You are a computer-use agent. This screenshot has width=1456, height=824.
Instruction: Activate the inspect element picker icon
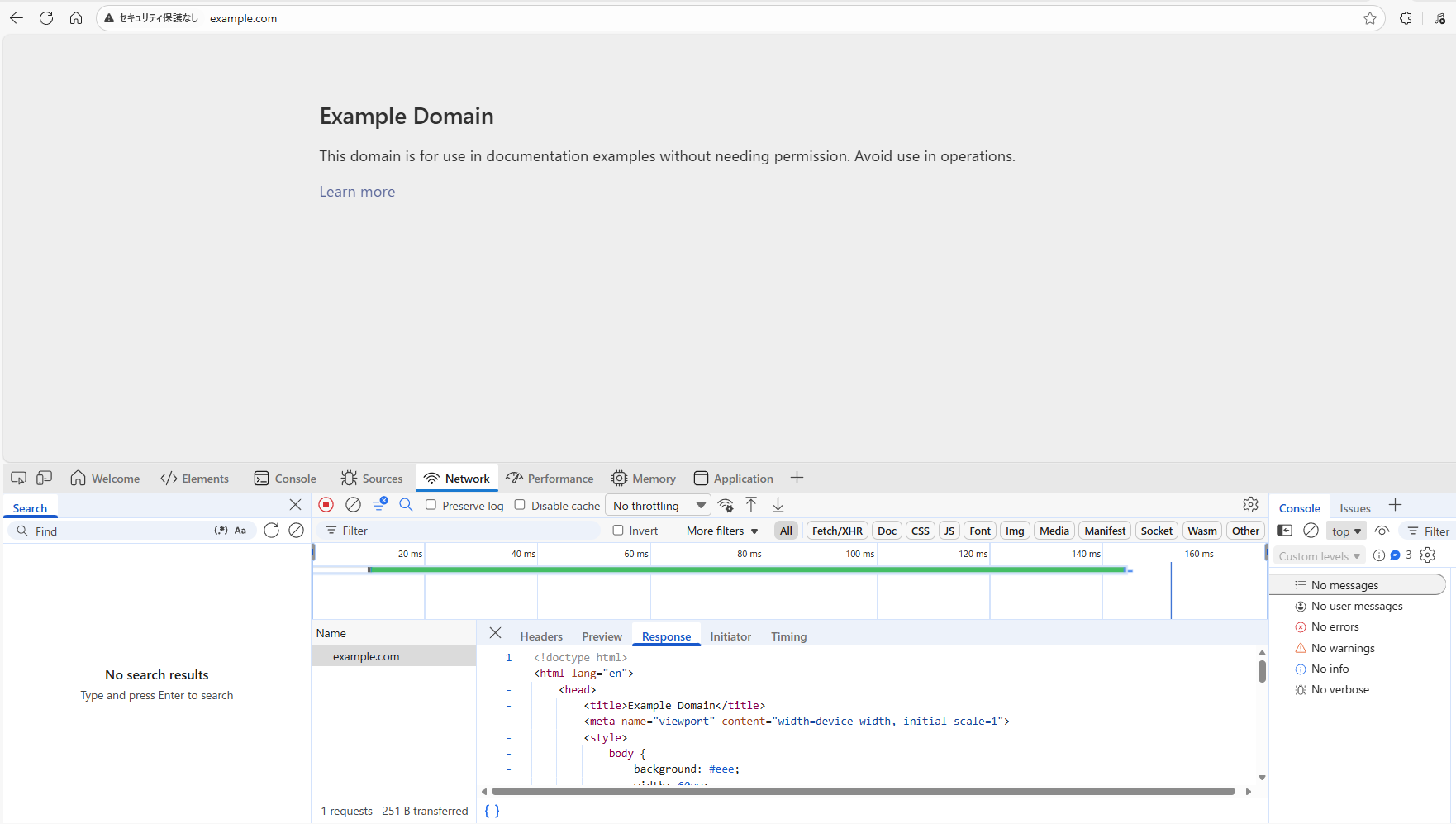tap(18, 478)
